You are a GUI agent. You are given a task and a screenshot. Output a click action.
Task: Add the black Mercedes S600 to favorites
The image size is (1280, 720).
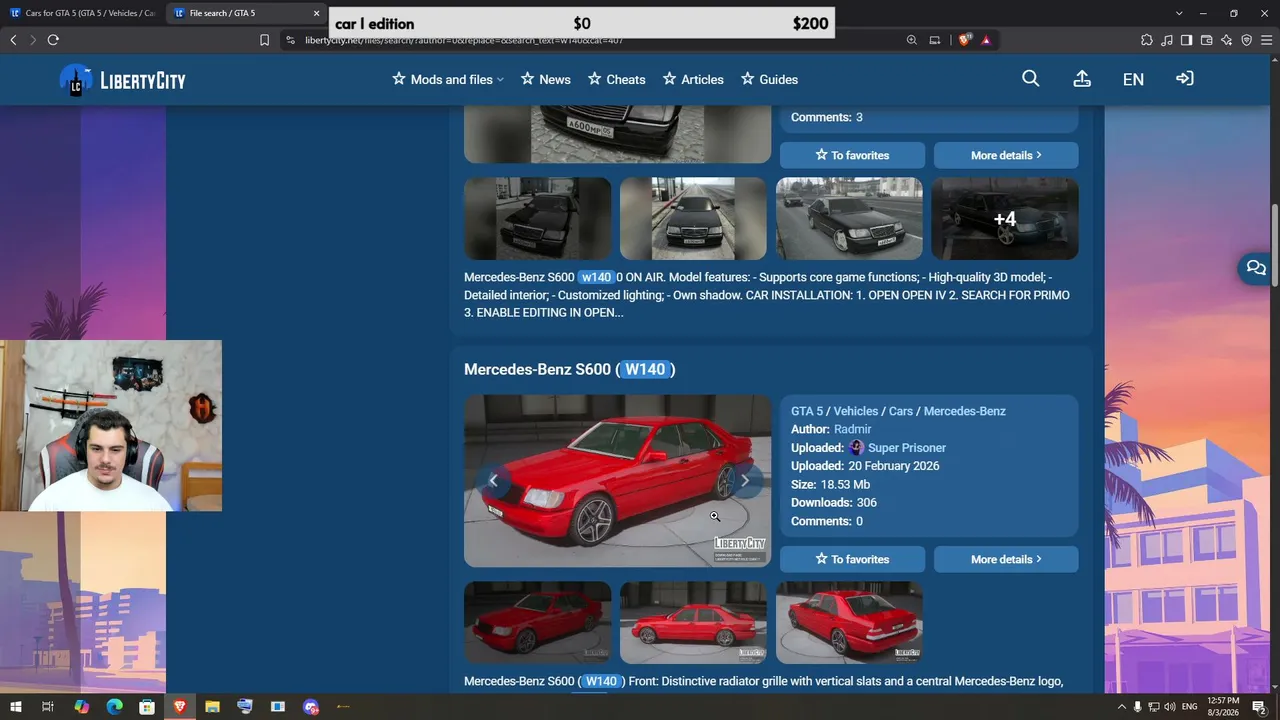[x=852, y=155]
